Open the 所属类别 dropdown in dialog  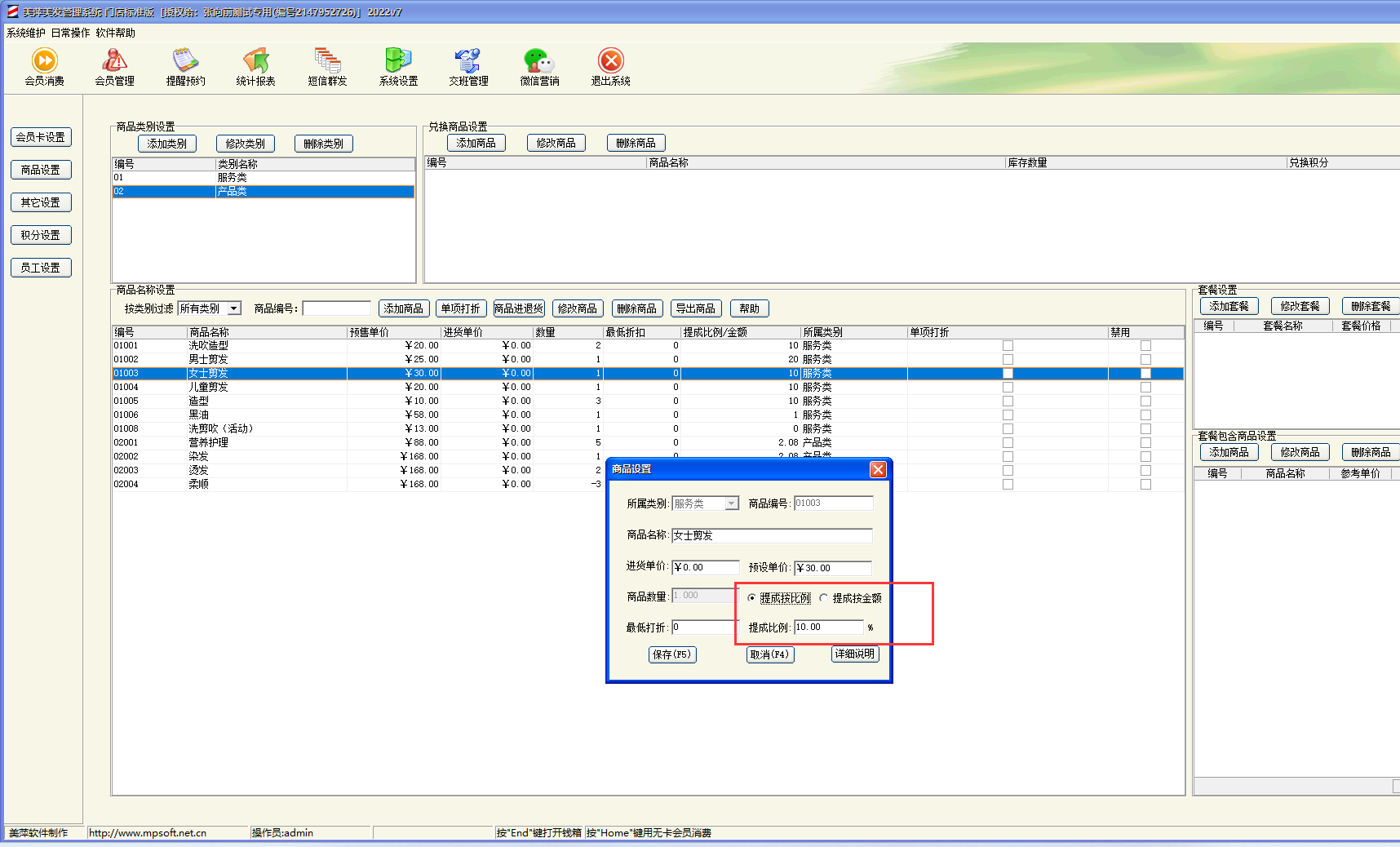point(731,503)
